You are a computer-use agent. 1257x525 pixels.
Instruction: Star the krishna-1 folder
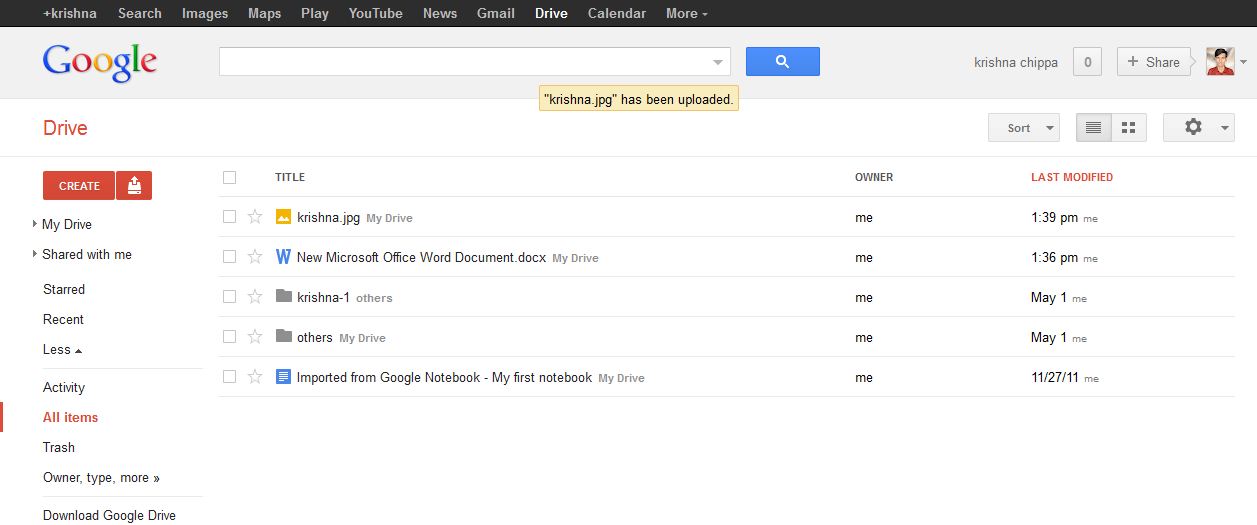tap(255, 297)
